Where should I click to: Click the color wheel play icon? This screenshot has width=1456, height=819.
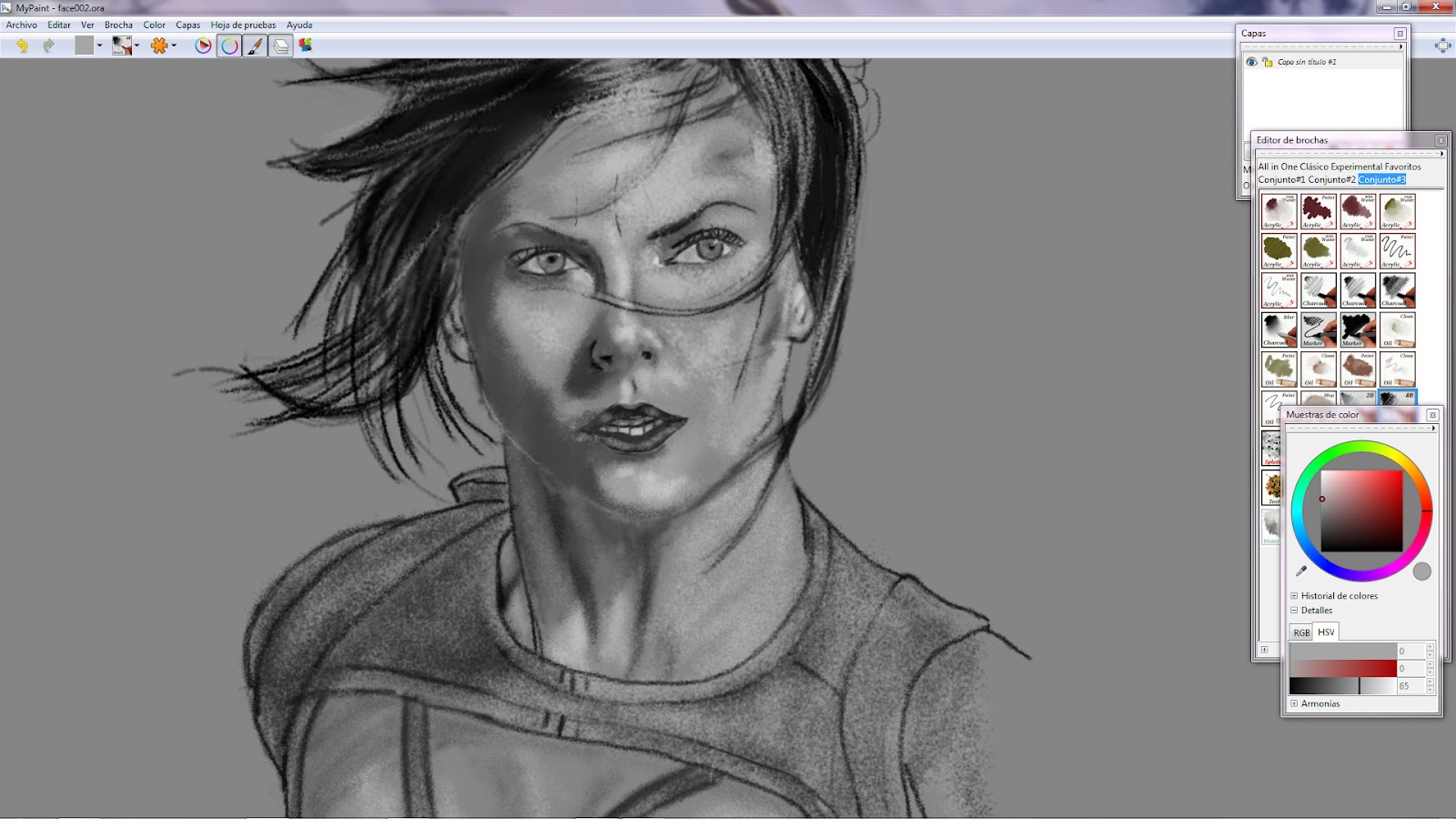(x=203, y=45)
